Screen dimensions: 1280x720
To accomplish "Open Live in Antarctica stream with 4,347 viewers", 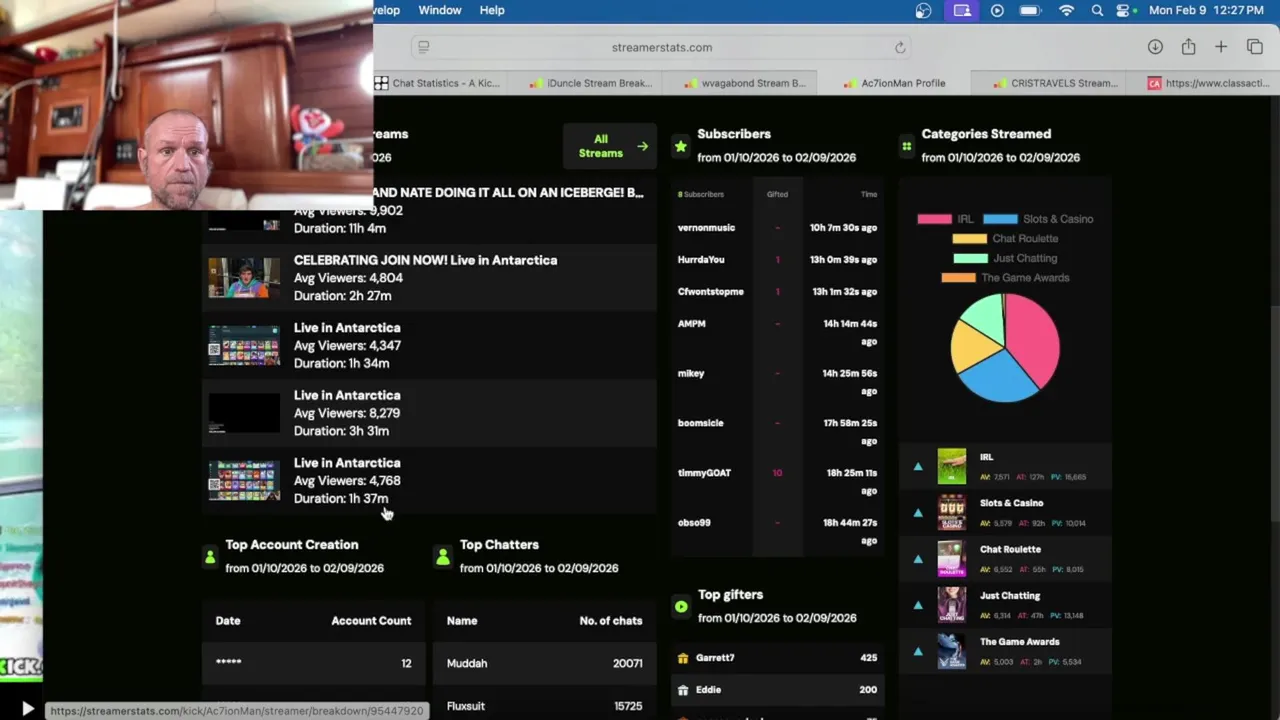I will (430, 345).
